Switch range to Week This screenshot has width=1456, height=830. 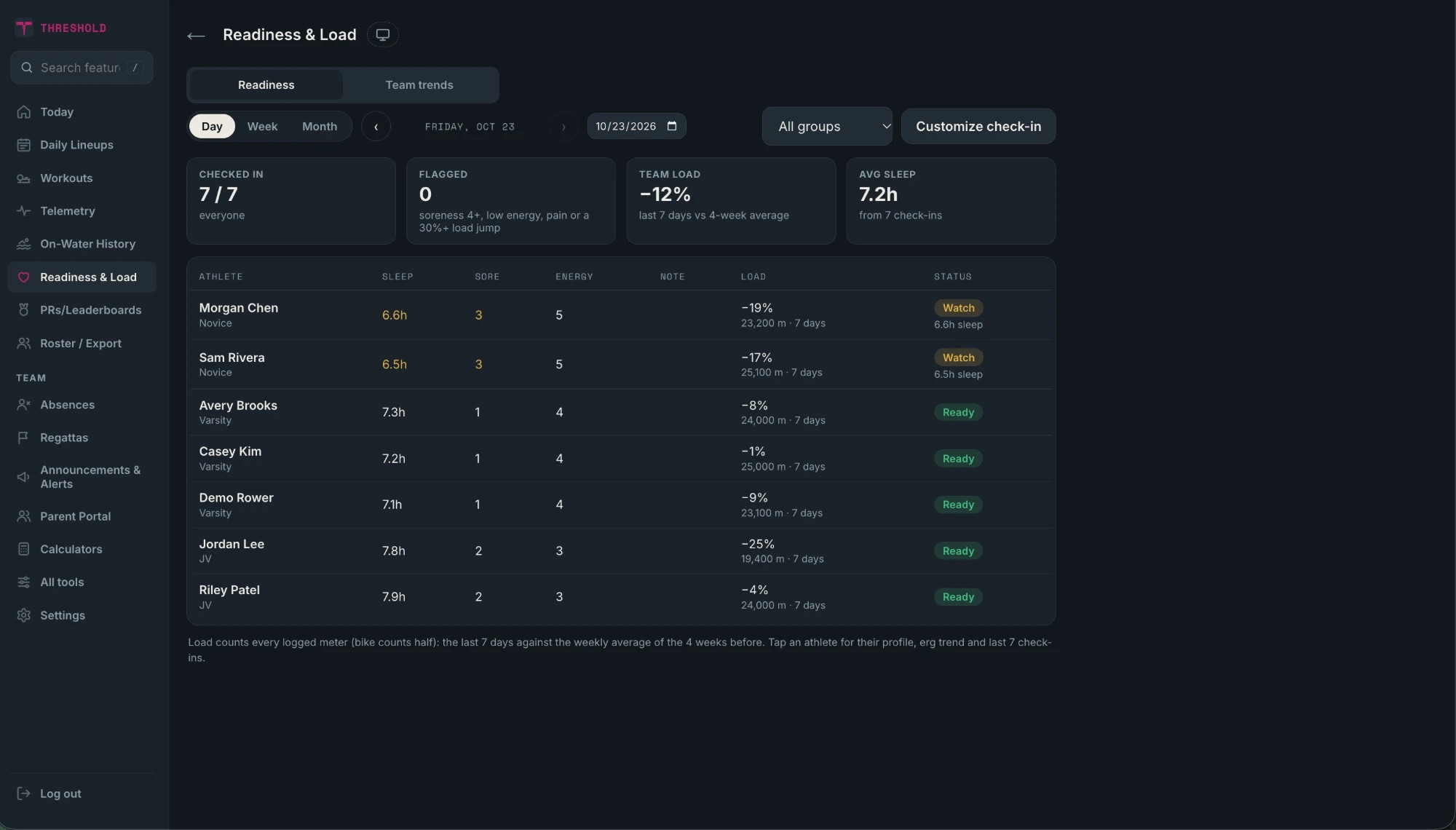click(262, 127)
